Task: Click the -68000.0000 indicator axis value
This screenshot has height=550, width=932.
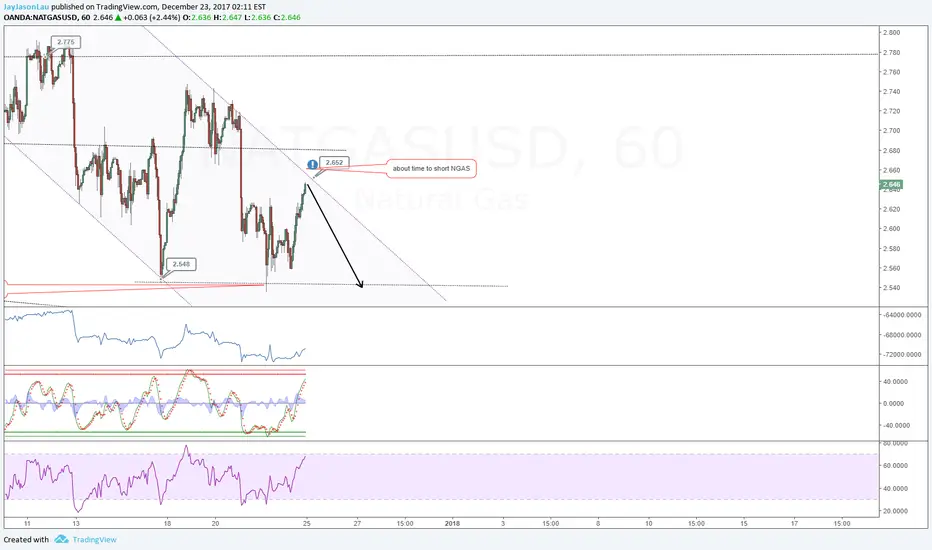Action: [902, 335]
